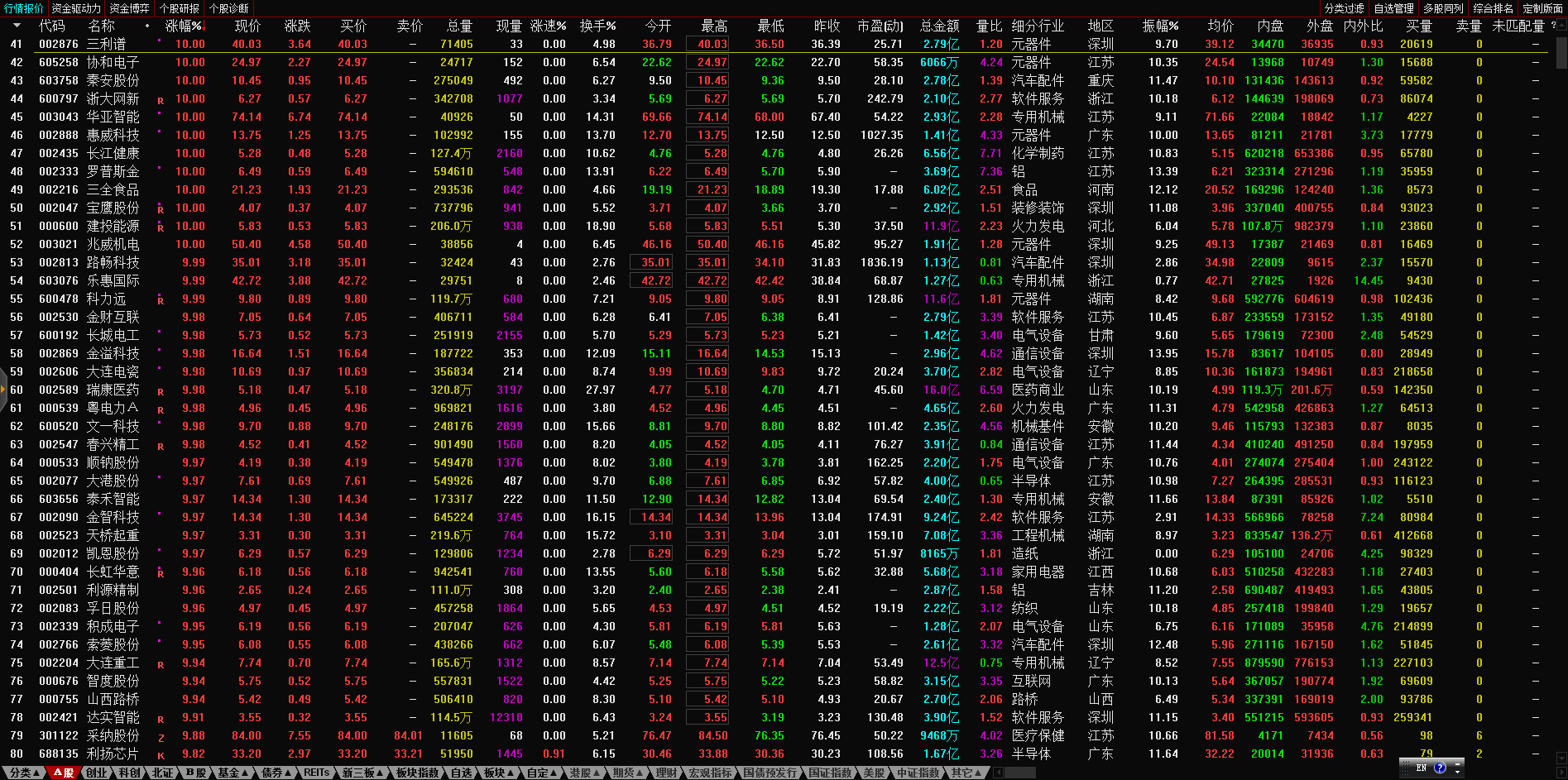This screenshot has width=1568, height=780.
Task: Expand the 期货 tab menu
Action: (x=628, y=773)
